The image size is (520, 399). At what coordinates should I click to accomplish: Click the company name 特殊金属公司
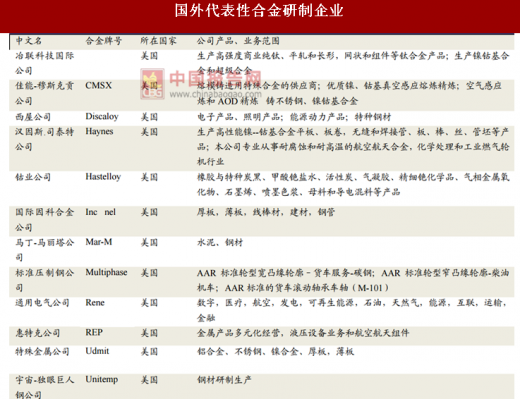(42, 352)
